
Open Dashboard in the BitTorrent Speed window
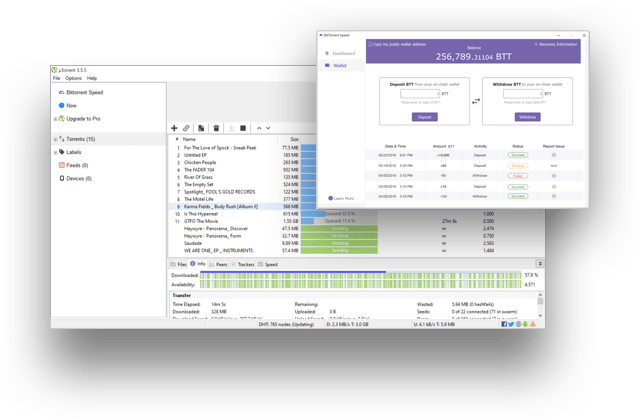(340, 53)
